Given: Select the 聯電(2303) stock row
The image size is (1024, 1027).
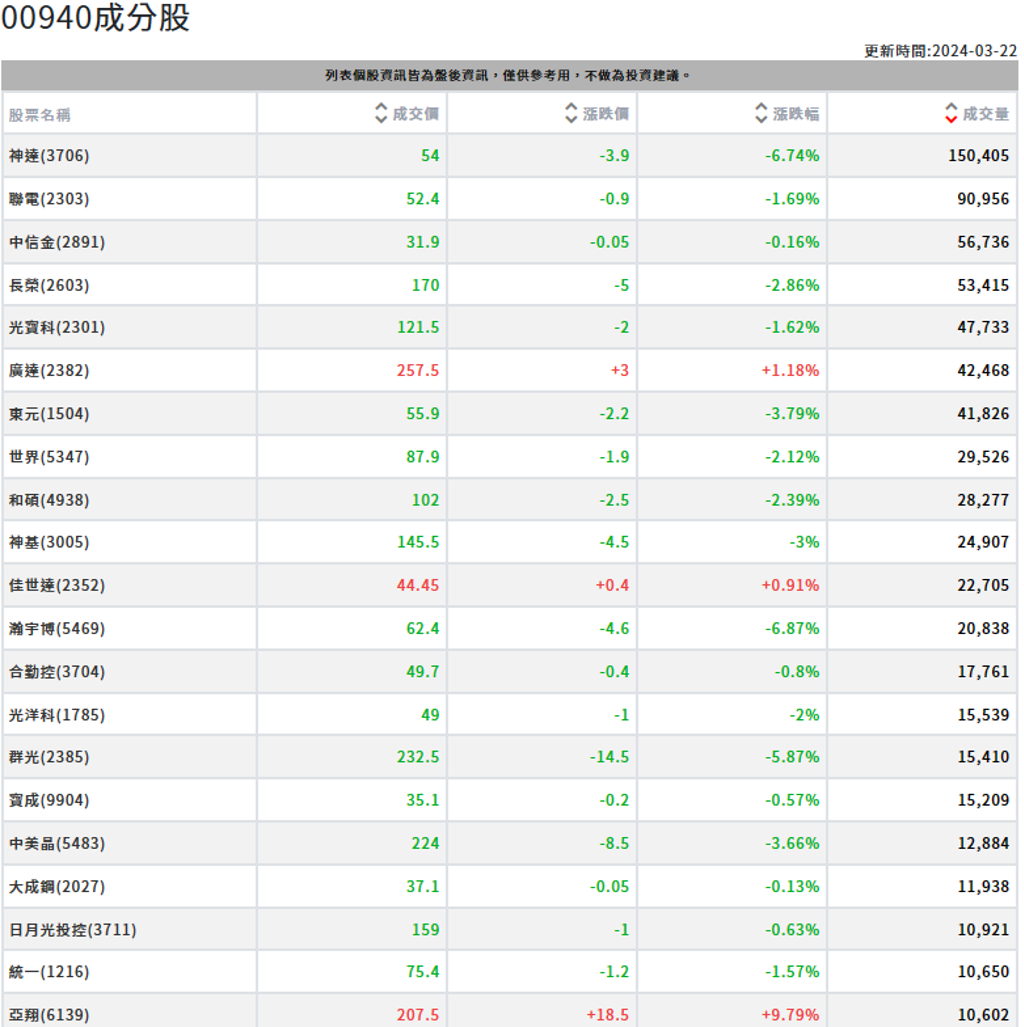Looking at the screenshot, I should [42, 198].
